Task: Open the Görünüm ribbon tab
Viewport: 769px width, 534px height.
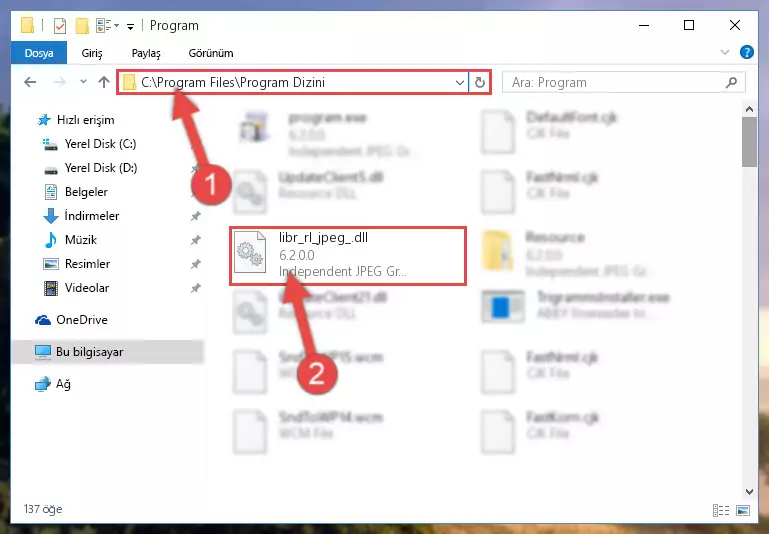Action: 211,53
